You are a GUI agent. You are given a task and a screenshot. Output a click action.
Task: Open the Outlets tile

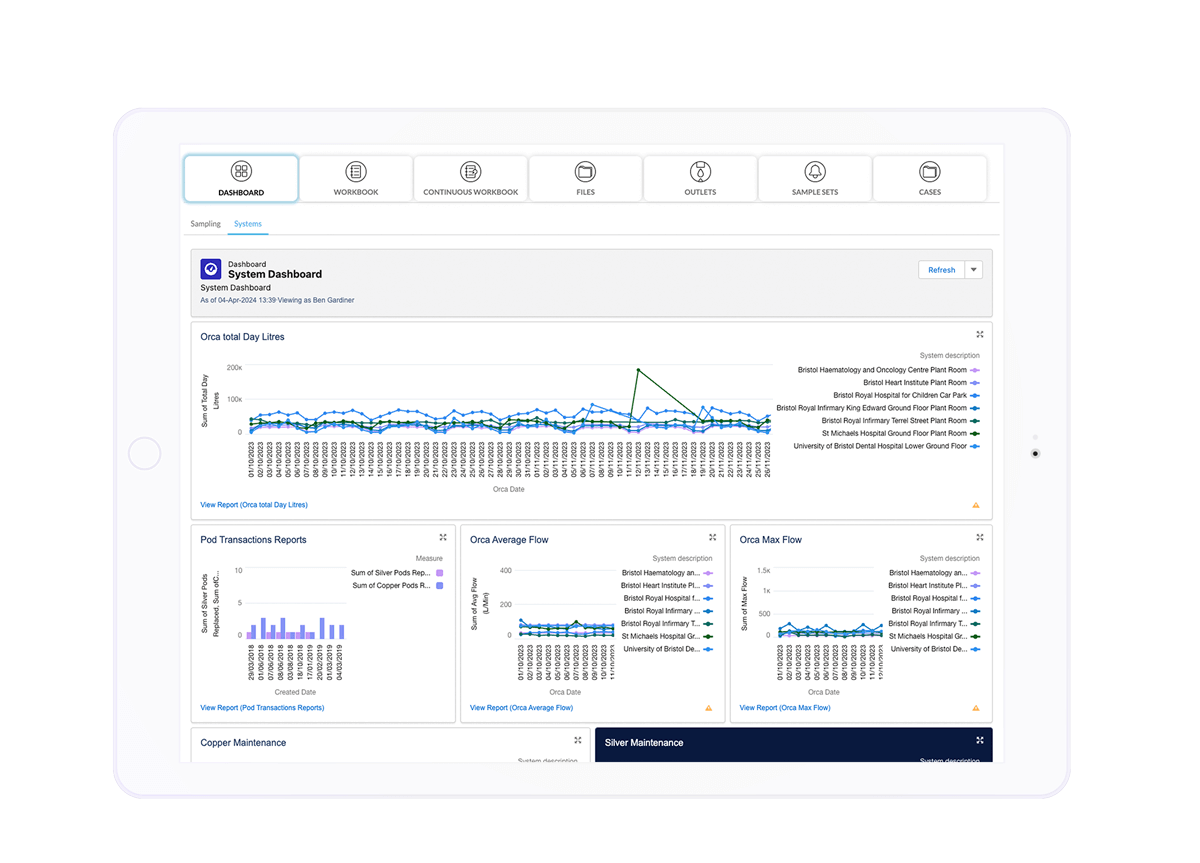[x=700, y=179]
